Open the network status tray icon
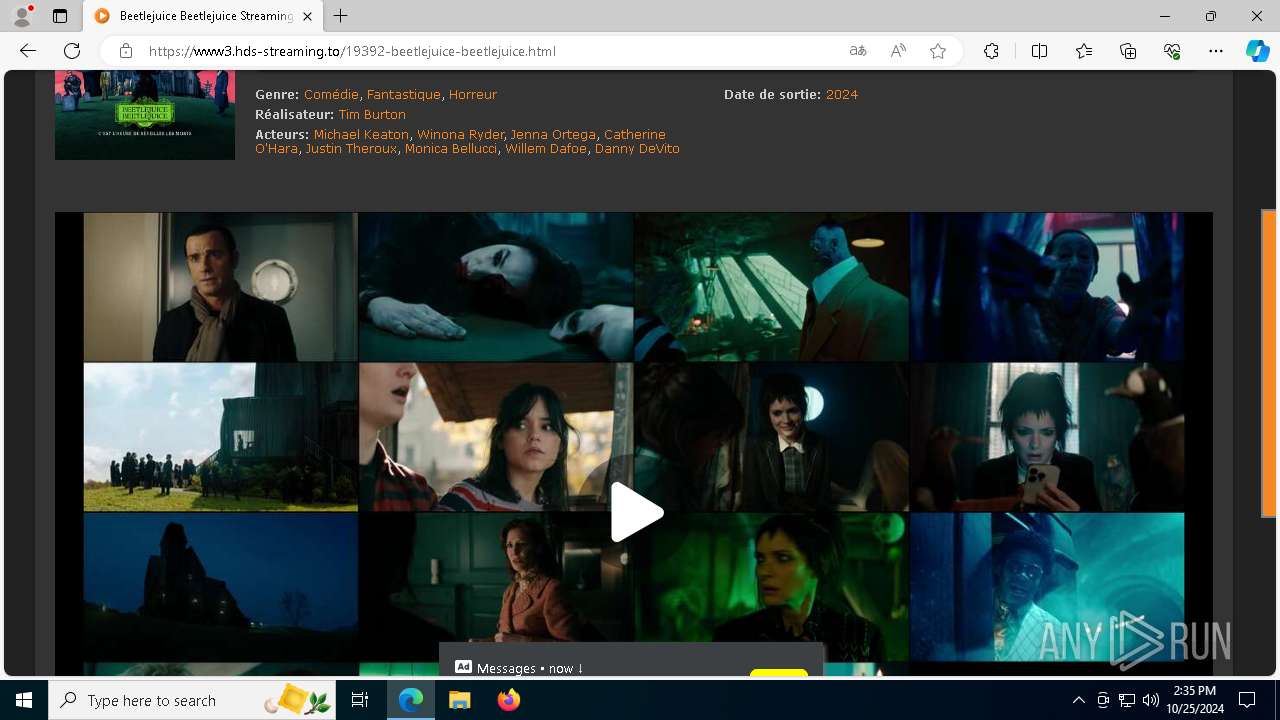This screenshot has height=720, width=1280. 1127,700
